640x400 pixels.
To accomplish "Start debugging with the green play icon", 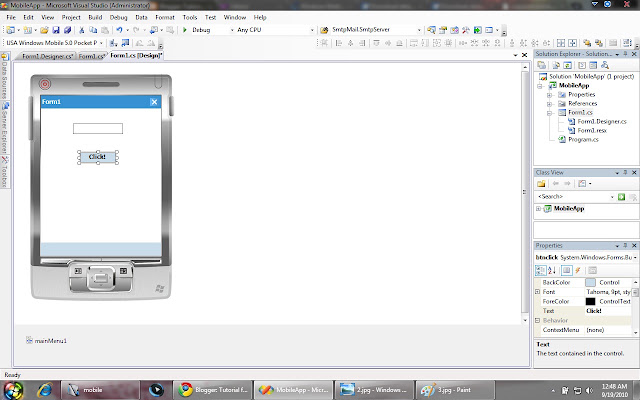I will coord(184,30).
